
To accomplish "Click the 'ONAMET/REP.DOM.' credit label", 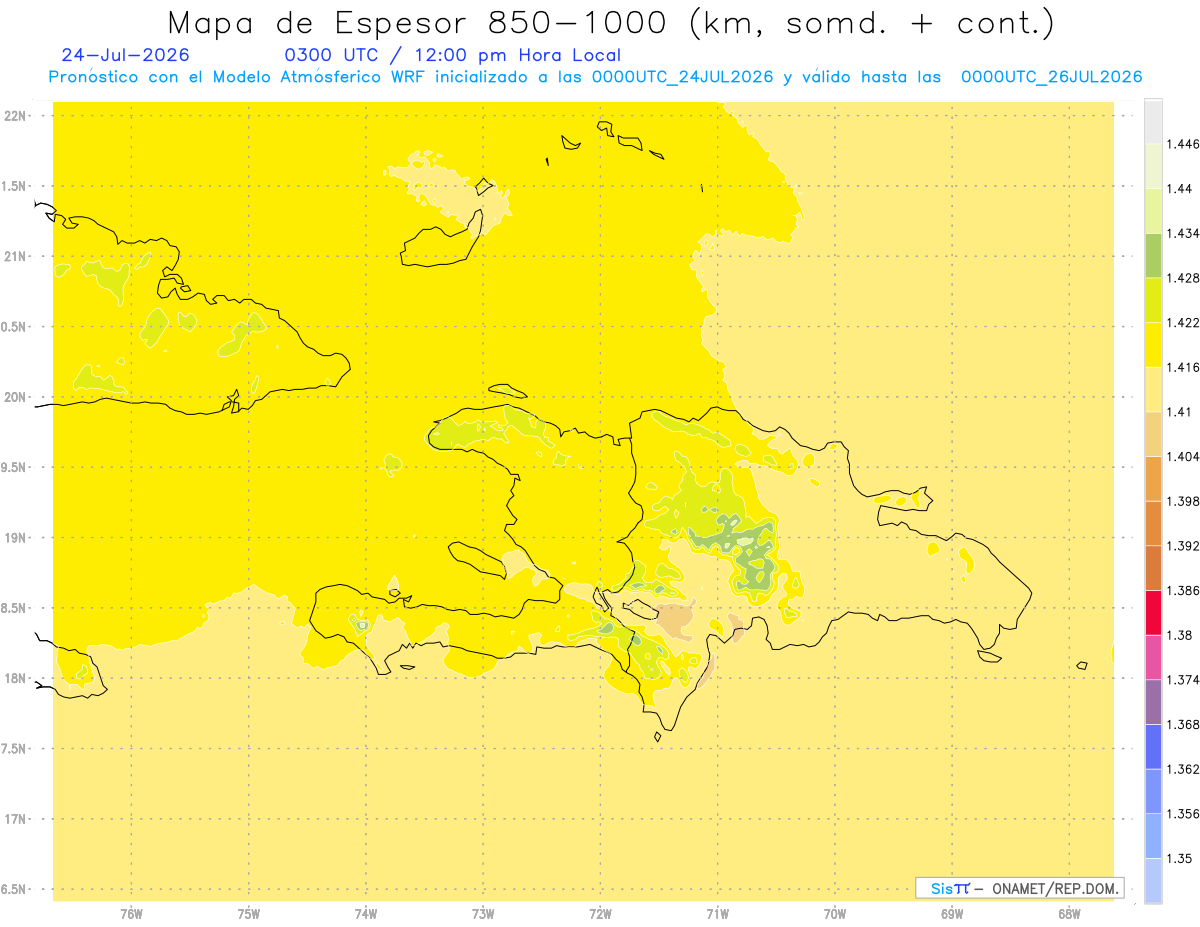I will click(1055, 888).
